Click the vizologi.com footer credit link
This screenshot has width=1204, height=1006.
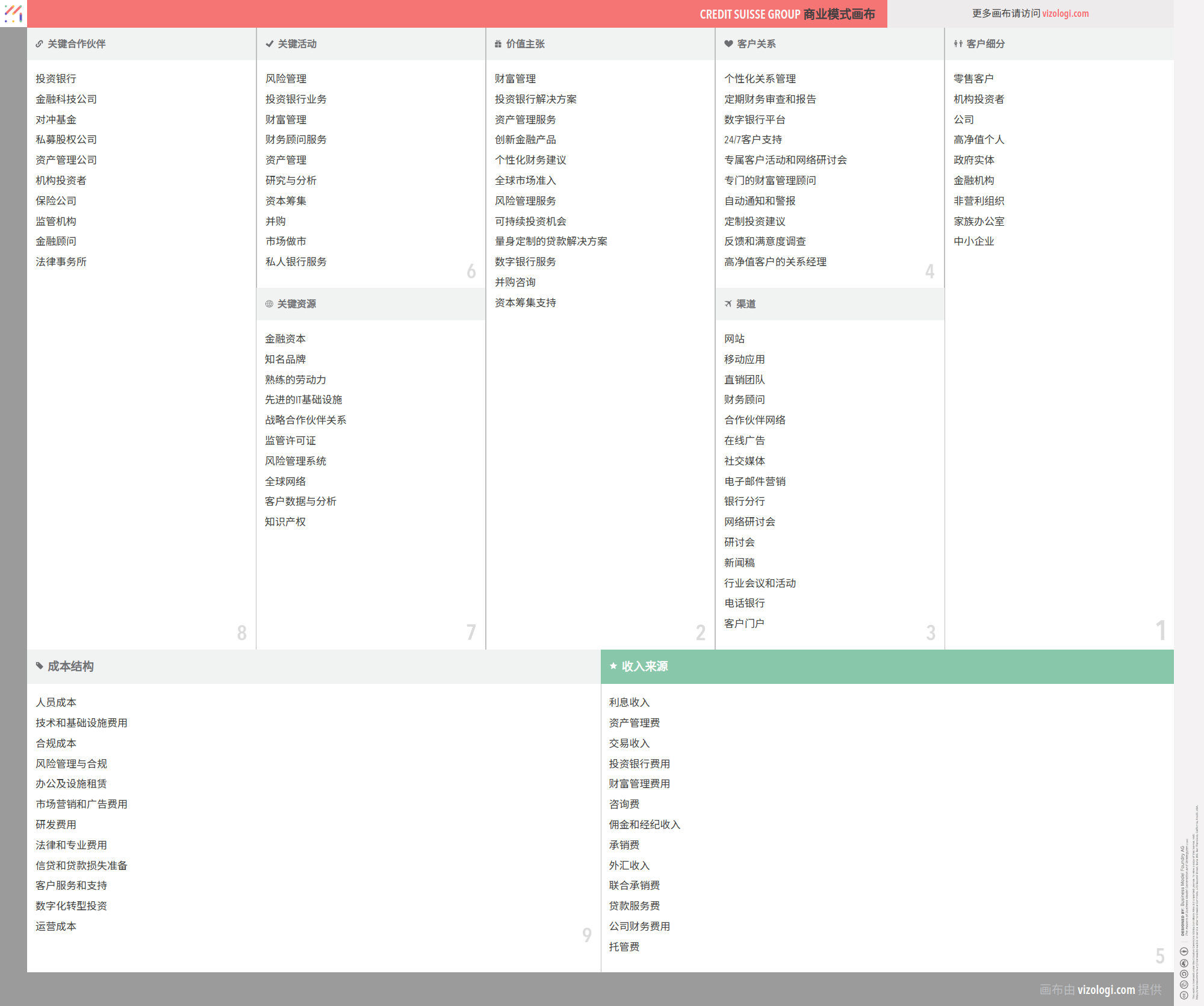1106,989
